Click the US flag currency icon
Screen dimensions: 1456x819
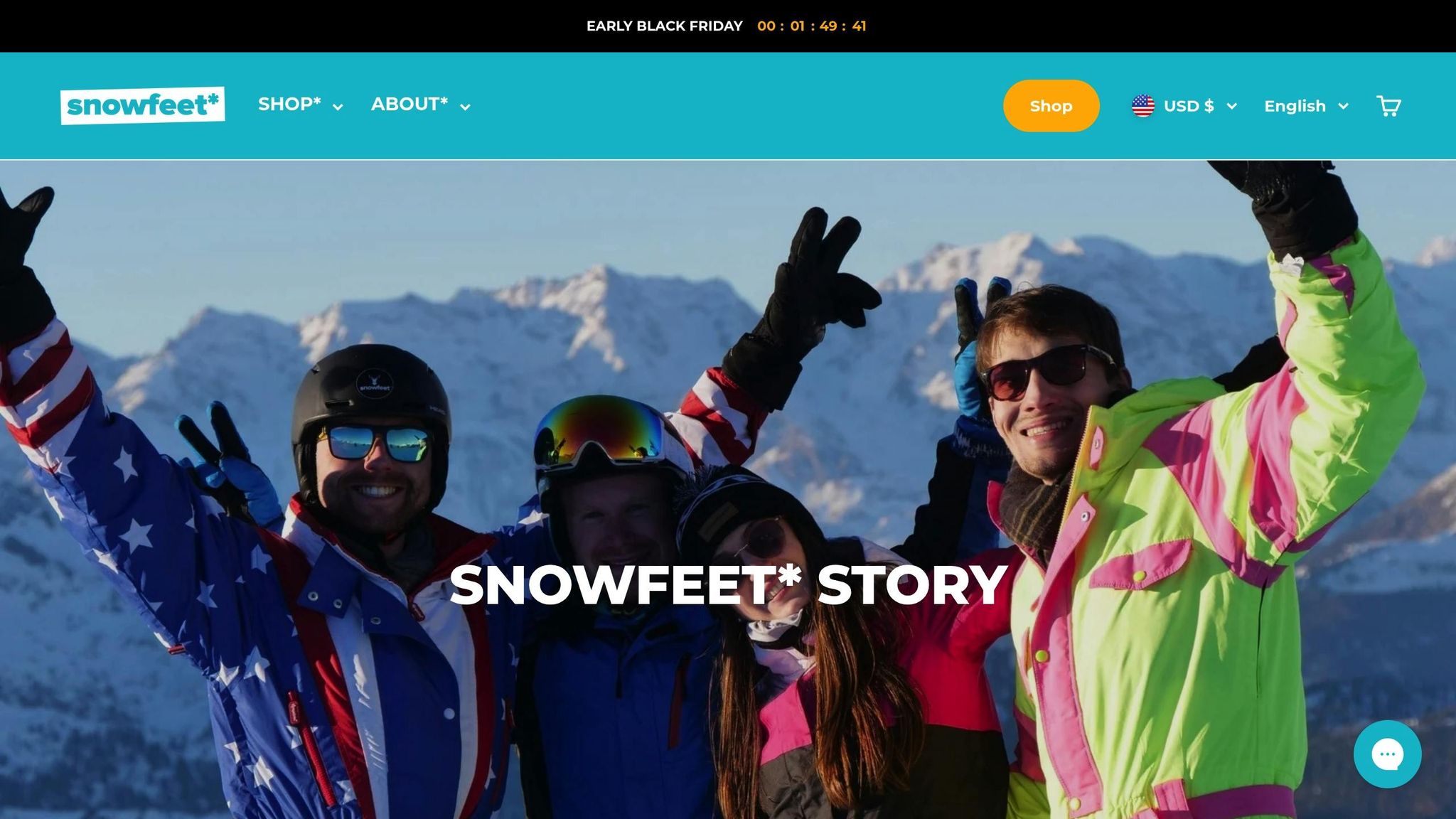point(1143,106)
